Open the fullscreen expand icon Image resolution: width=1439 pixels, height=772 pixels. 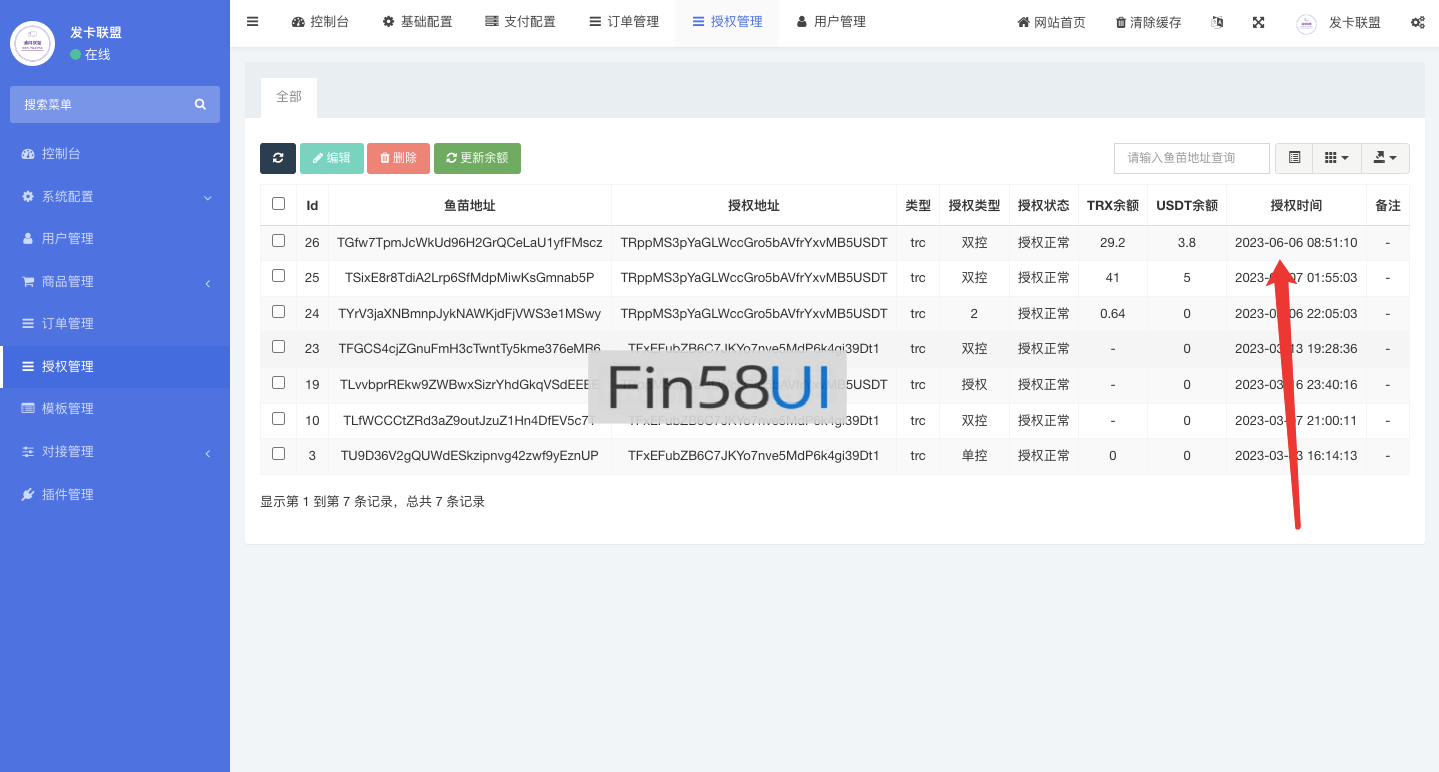coord(1258,22)
